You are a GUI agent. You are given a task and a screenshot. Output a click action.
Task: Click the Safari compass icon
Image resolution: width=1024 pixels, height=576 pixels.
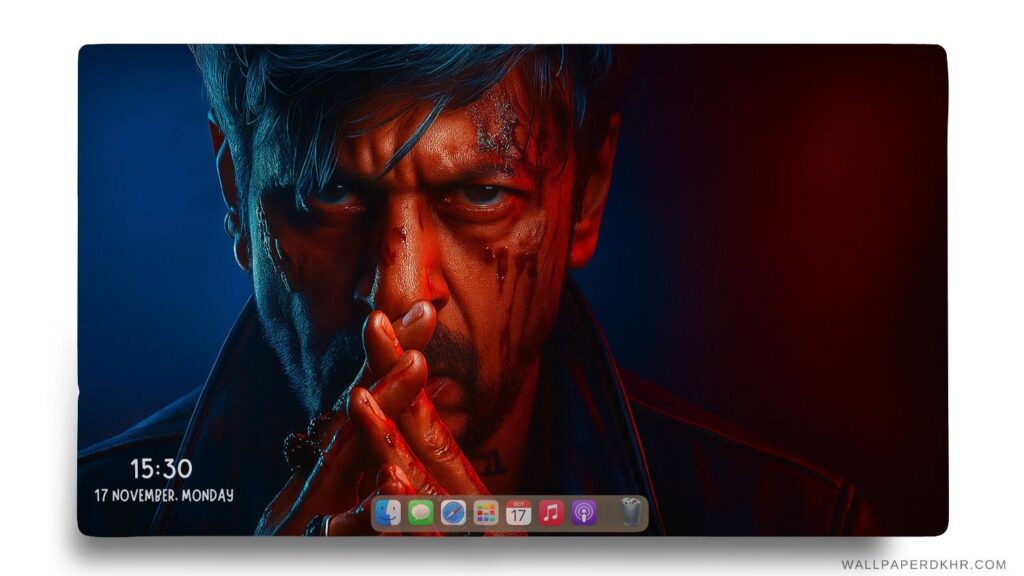[453, 513]
